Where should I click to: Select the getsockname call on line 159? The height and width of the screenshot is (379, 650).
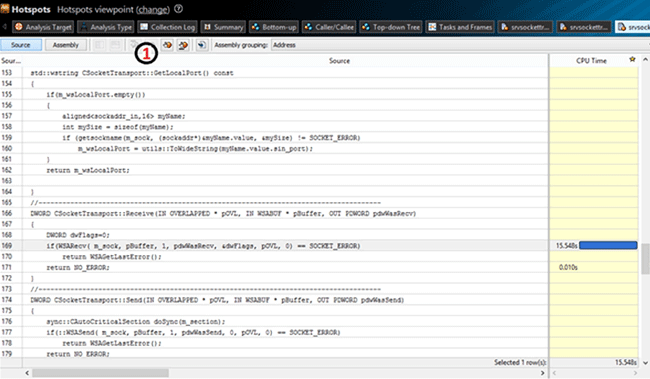pos(211,138)
